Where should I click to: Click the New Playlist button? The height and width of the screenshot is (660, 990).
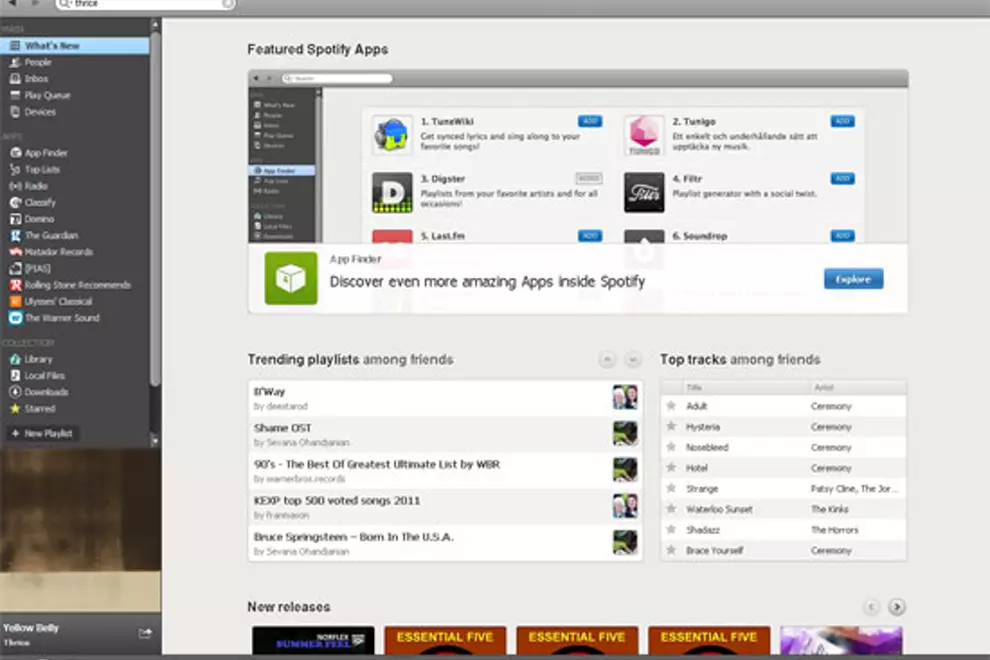click(42, 434)
